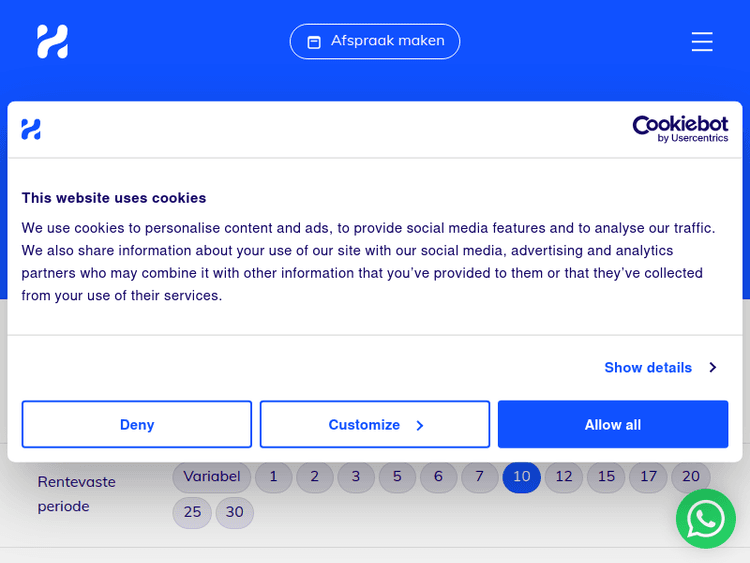Deny all cookies
The width and height of the screenshot is (750, 563).
tap(137, 425)
